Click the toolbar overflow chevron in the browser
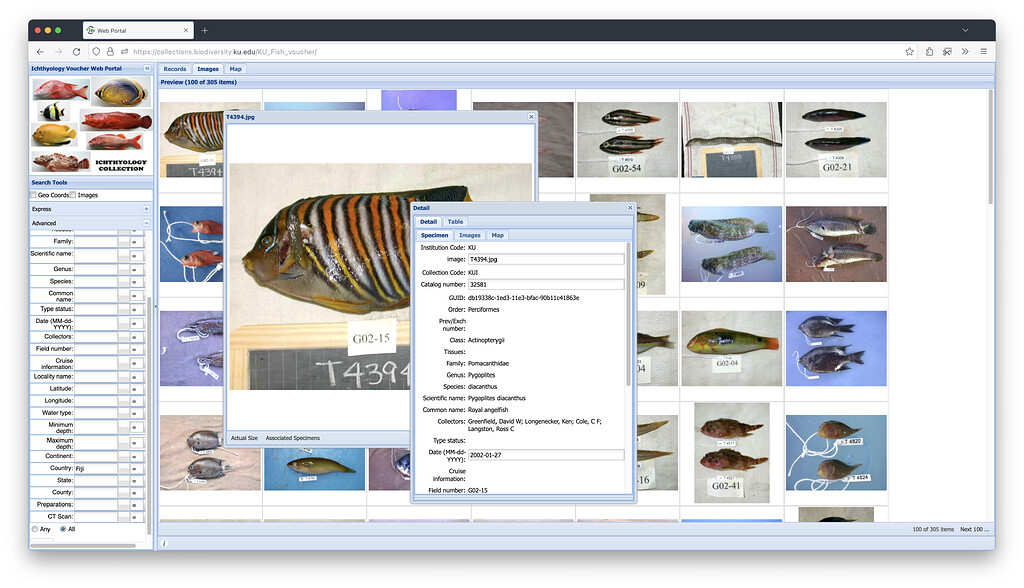1024x588 pixels. [x=964, y=51]
